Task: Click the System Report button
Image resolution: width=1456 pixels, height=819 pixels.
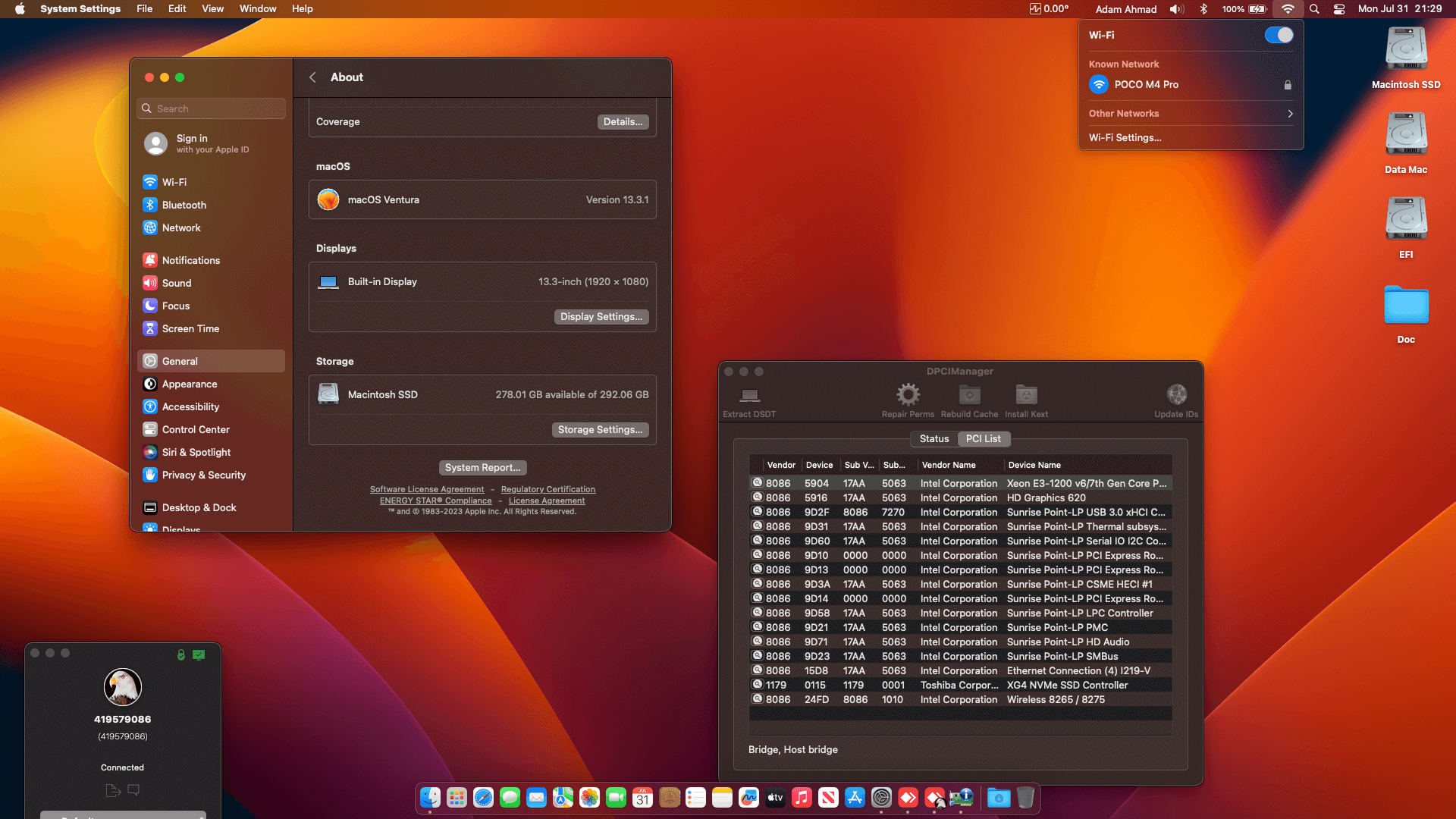Action: [482, 467]
